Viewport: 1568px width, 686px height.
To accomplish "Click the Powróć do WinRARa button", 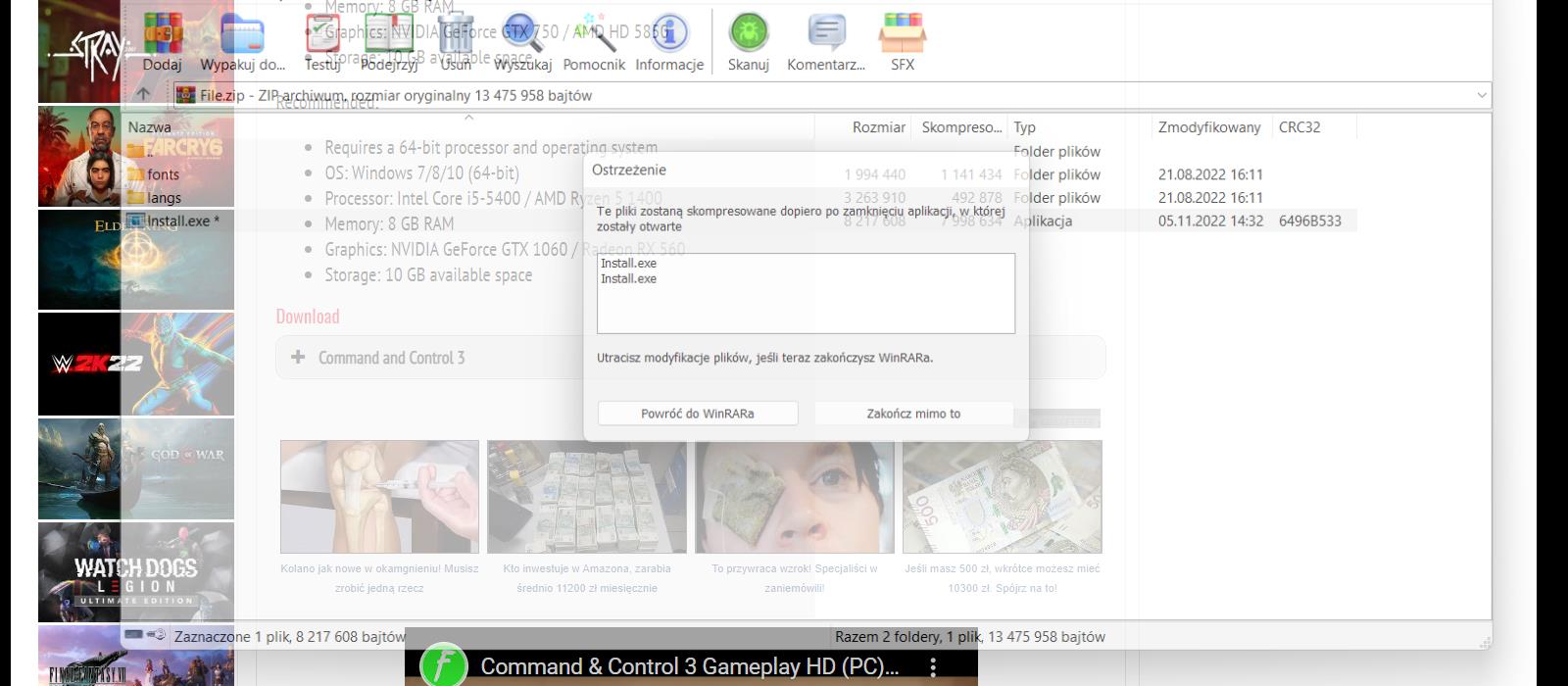I will (698, 414).
